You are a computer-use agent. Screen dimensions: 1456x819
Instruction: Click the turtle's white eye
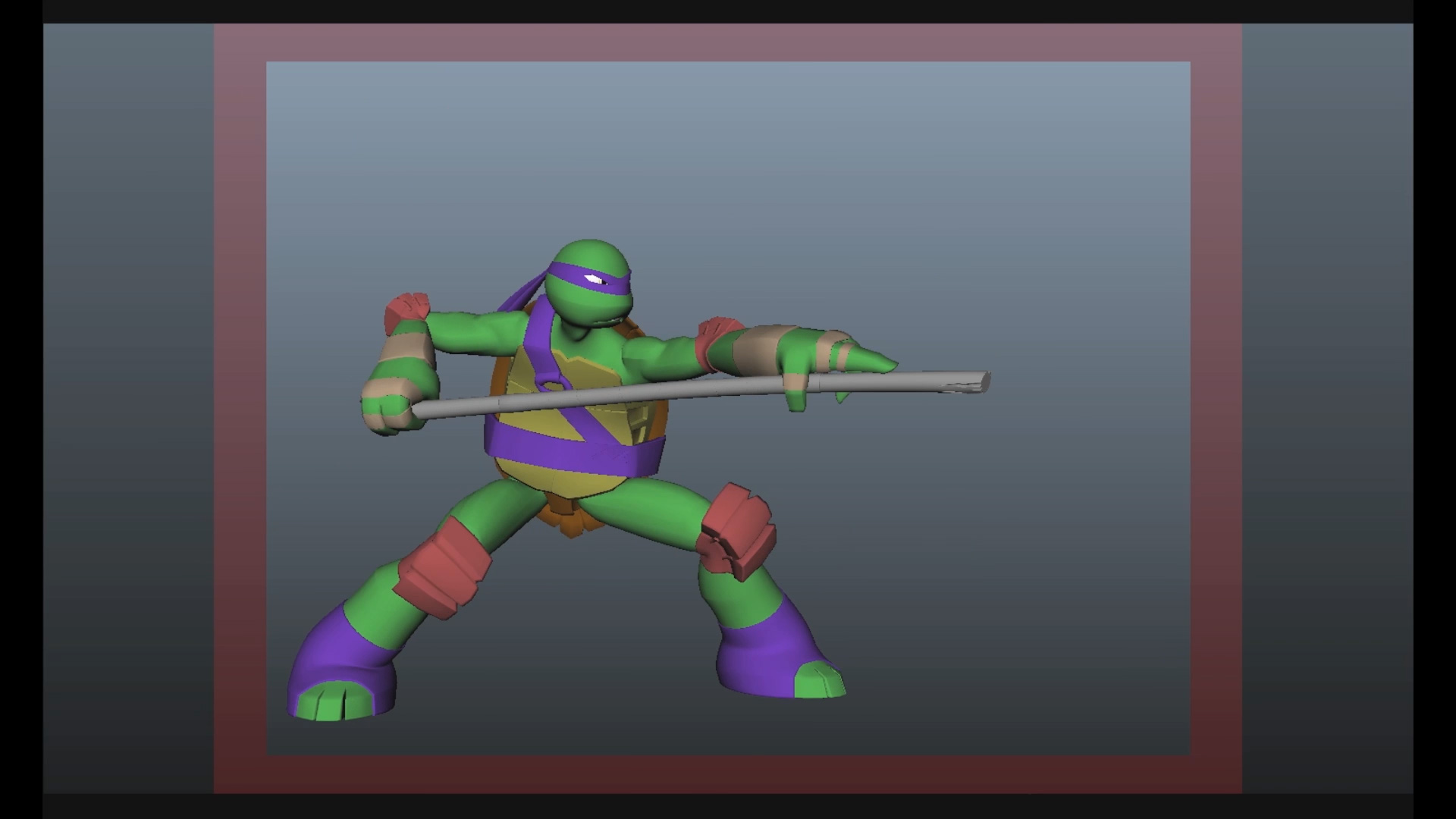(595, 280)
